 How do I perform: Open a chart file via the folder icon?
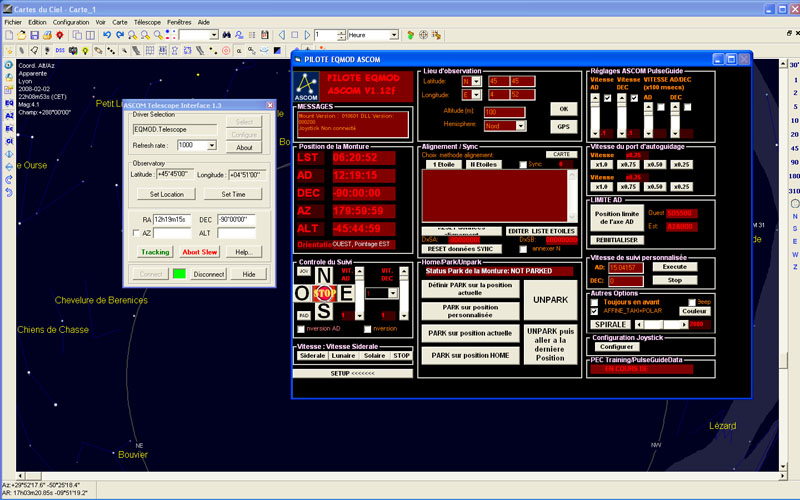21,35
